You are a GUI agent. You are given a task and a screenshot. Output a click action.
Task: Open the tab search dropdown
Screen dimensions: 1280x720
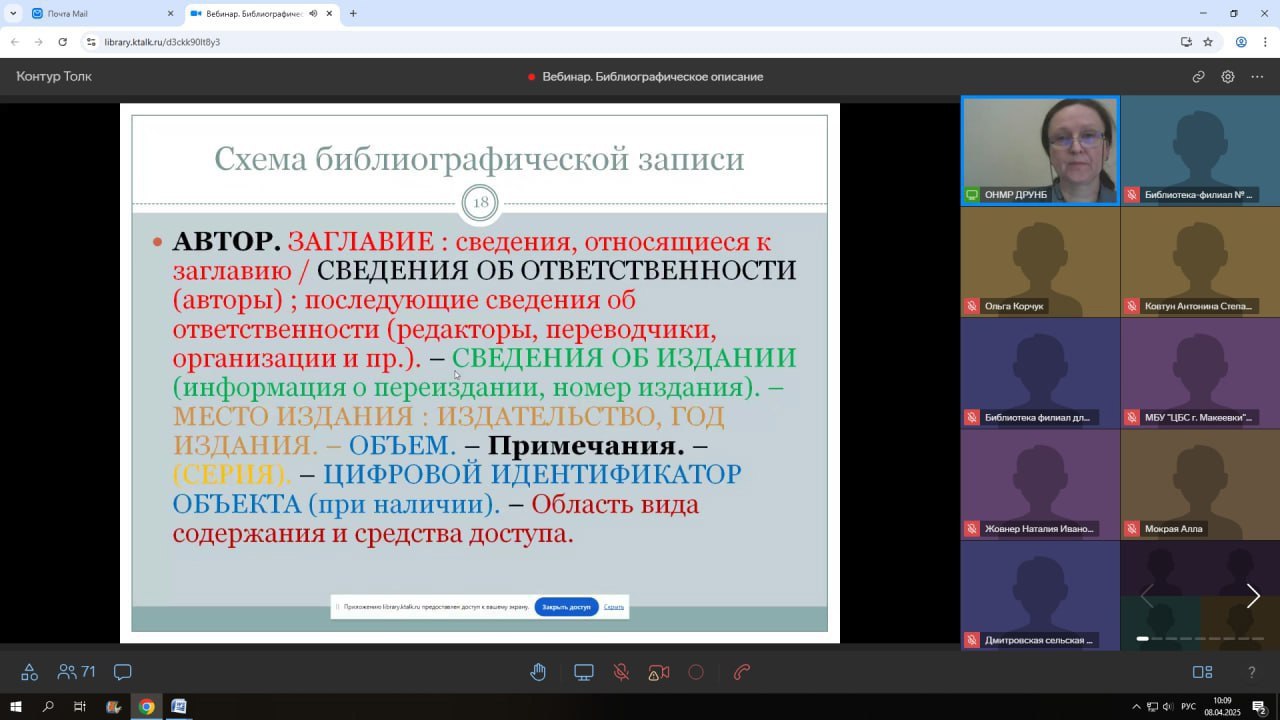[12, 13]
